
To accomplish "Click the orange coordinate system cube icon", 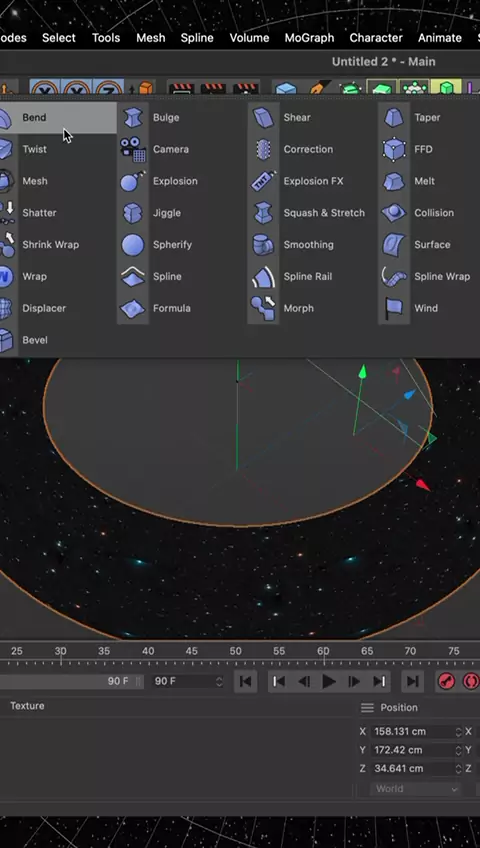I will [x=145, y=89].
